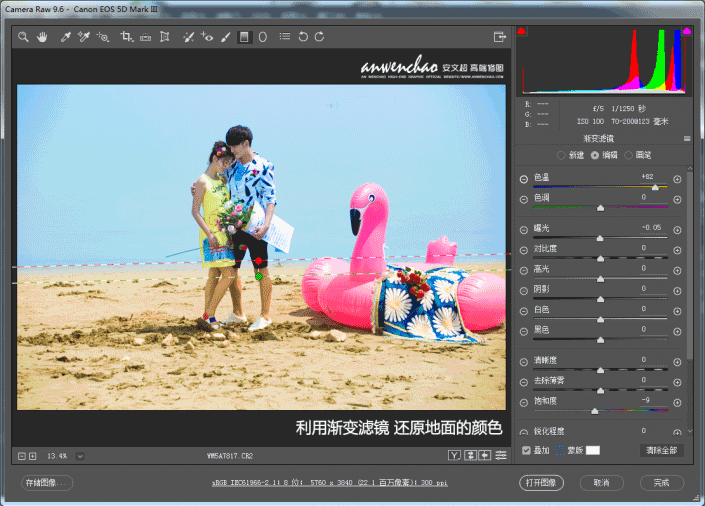
Task: Click the 存储图像 save image button
Action: coord(47,483)
